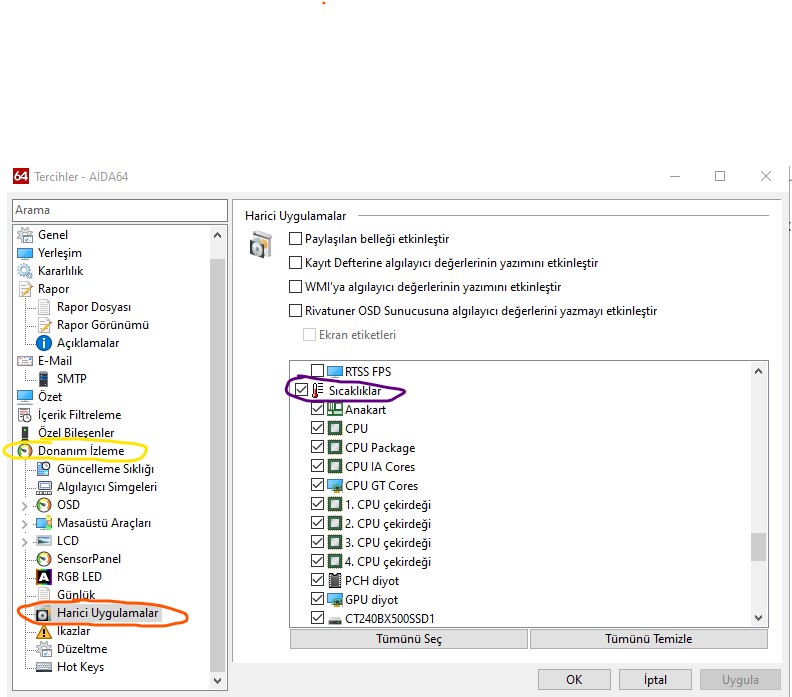Screen dimensions: 792x697
Task: Enable WMI'ya algılayıcı değerlerinin yazımını checkbox
Action: pyautogui.click(x=295, y=287)
